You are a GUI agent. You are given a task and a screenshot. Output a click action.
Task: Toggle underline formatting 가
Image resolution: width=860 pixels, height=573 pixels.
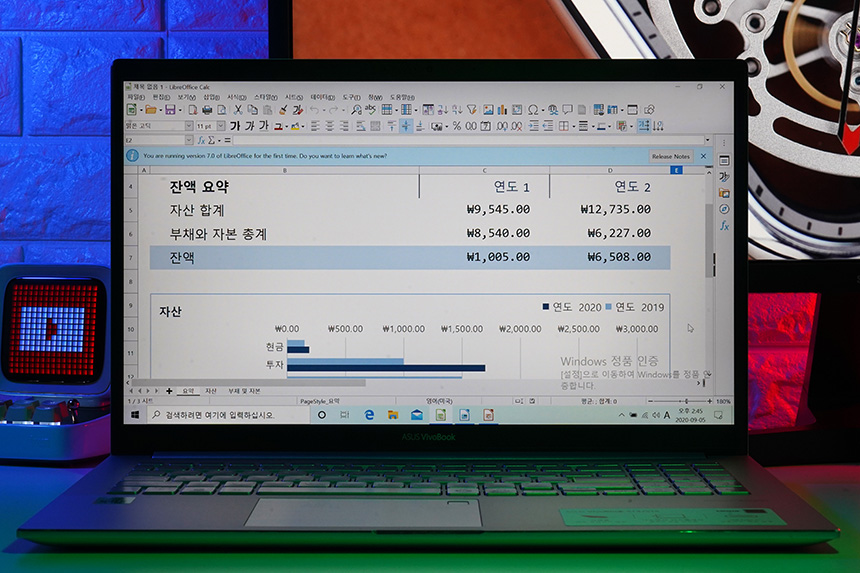click(264, 126)
